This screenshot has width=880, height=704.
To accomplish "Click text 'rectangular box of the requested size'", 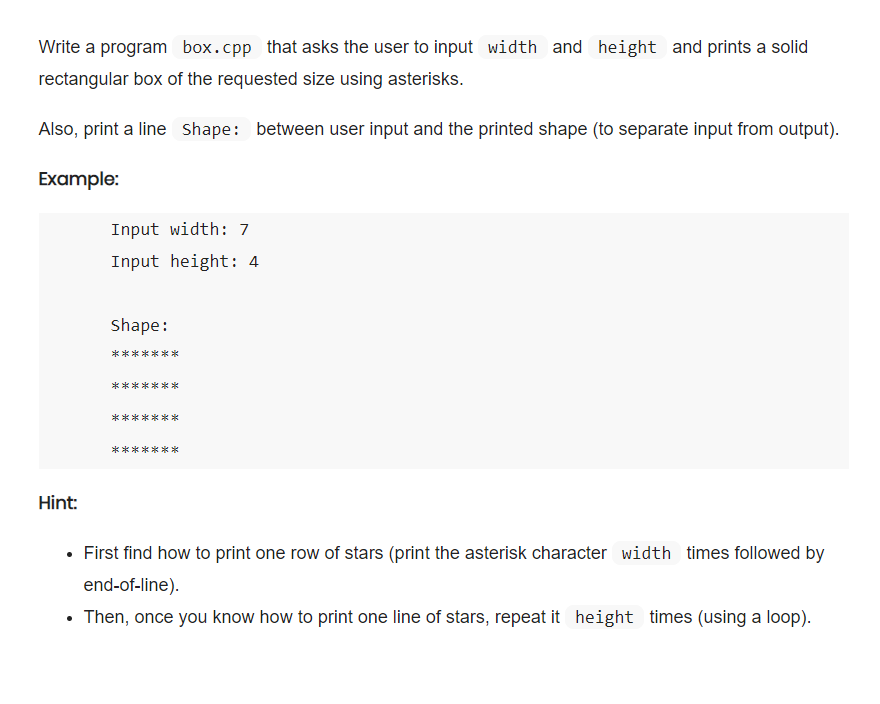I will pyautogui.click(x=178, y=79).
